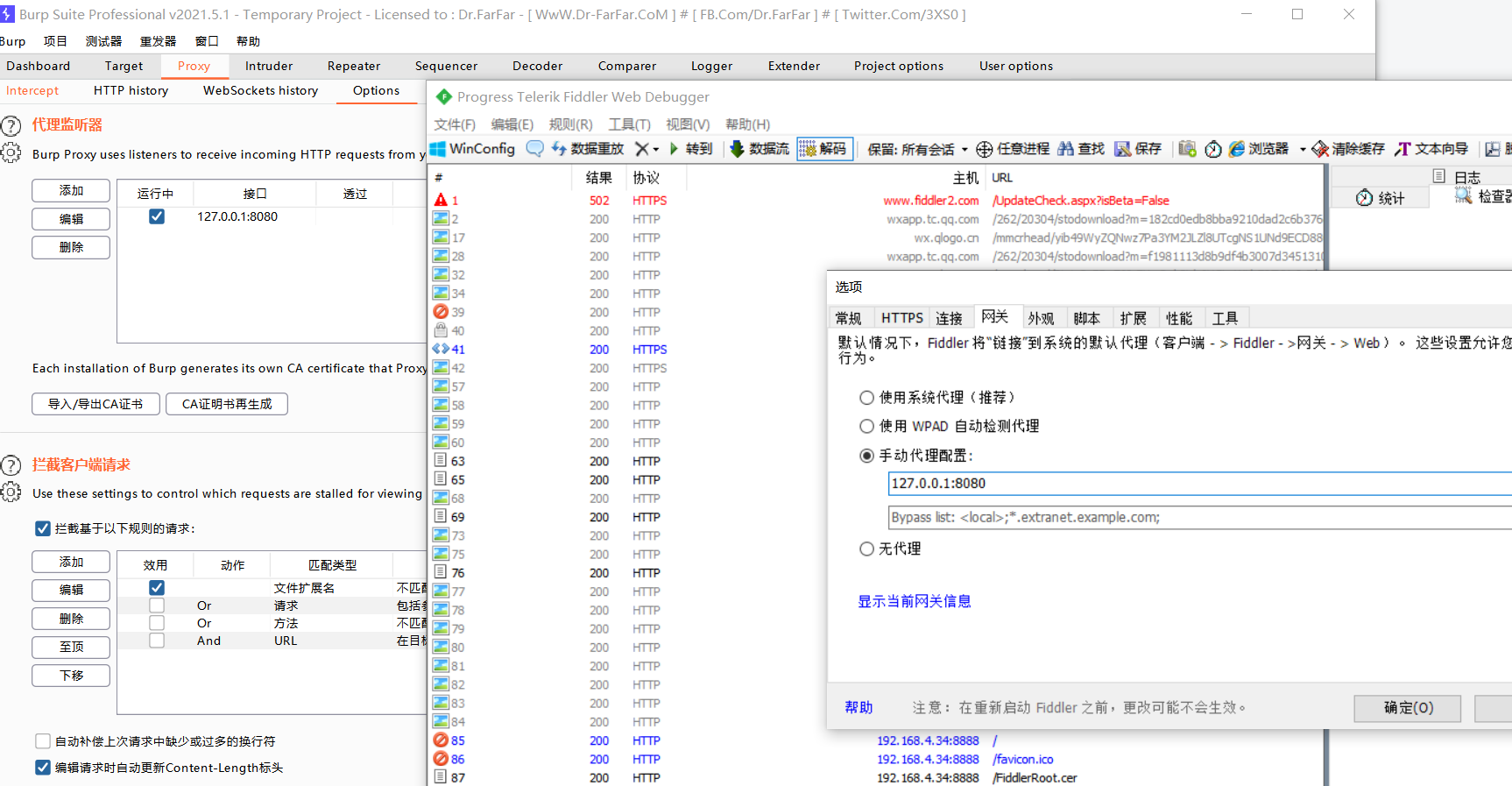Click the camera screenshot icon in Fiddler toolbar
1512x786 pixels.
tap(1187, 149)
